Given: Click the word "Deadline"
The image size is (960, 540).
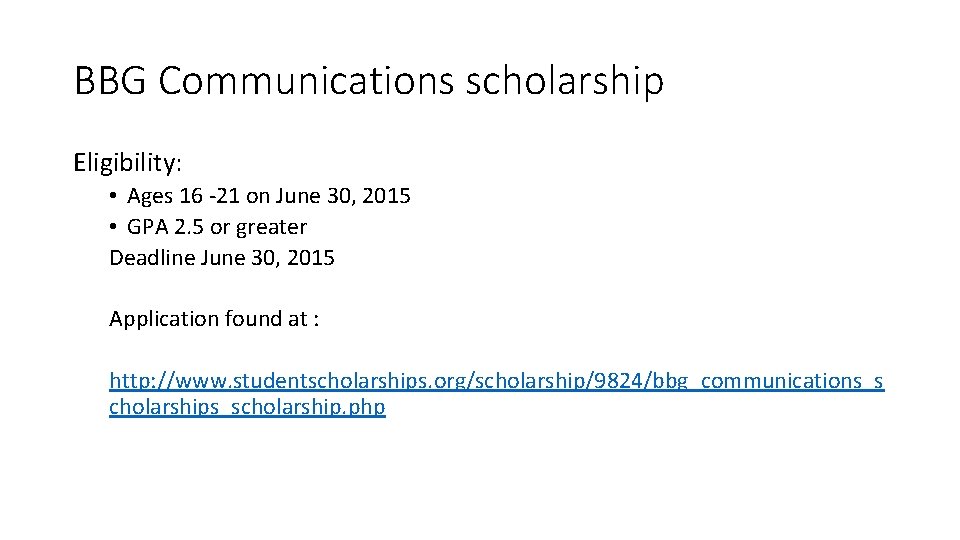Looking at the screenshot, I should click(151, 258).
